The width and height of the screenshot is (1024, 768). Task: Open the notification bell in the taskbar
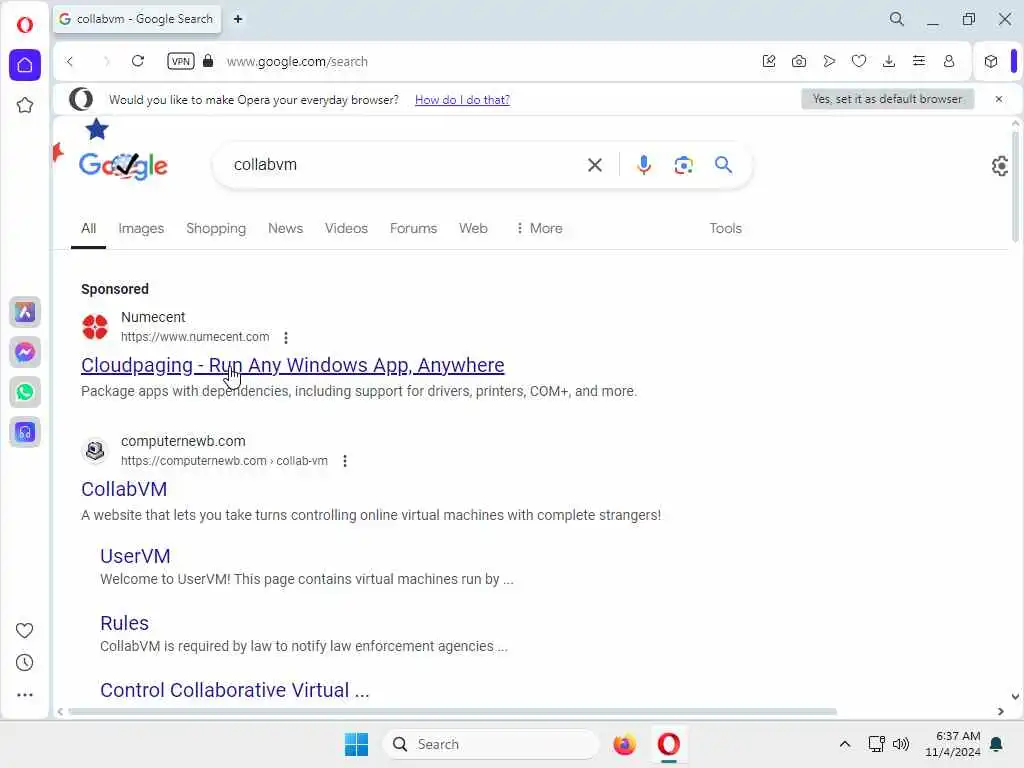pos(997,744)
